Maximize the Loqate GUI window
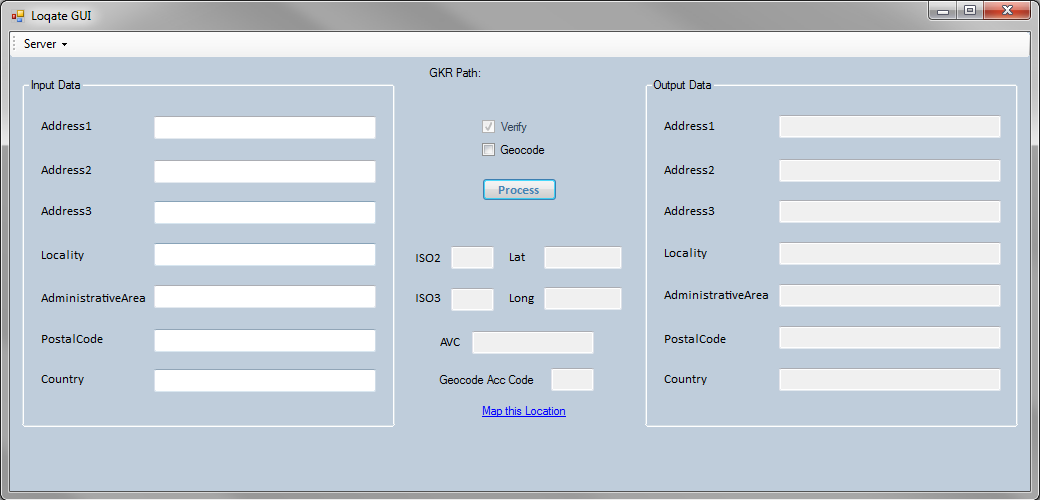 [x=970, y=11]
